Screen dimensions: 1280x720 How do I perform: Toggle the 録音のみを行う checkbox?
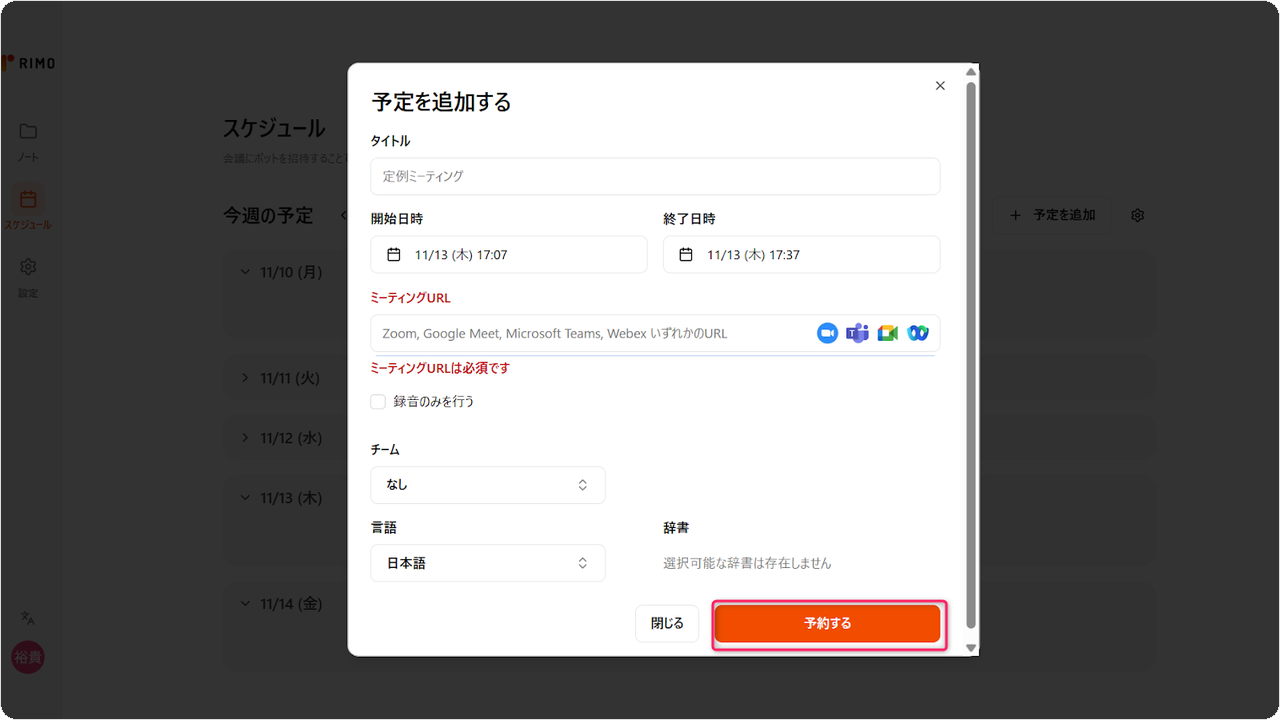378,402
